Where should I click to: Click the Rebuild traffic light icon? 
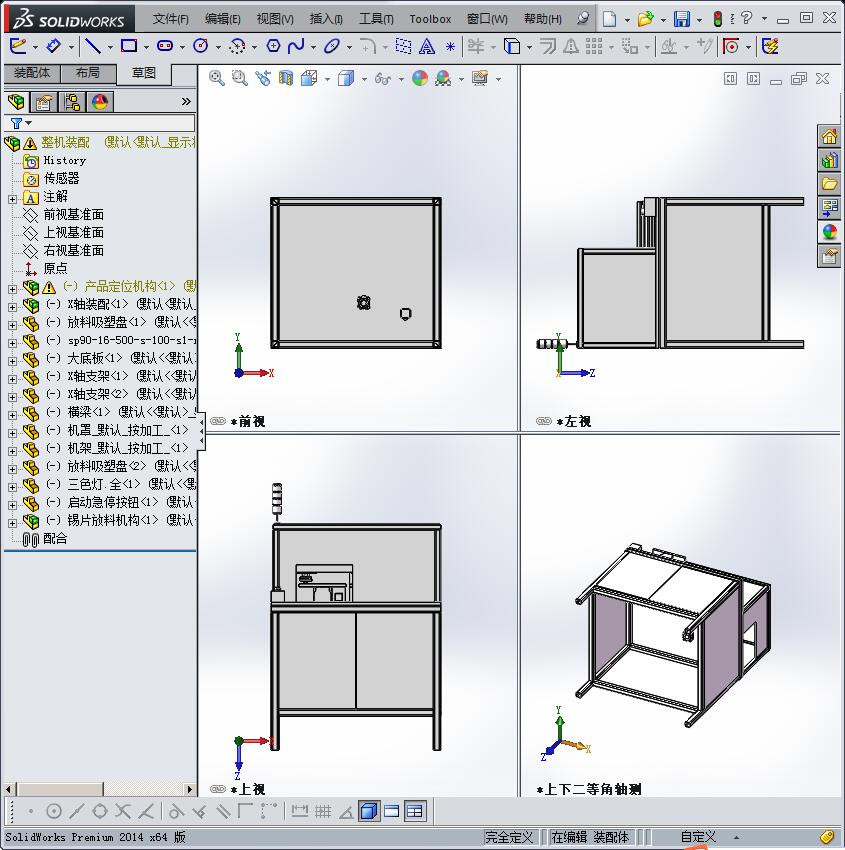coord(718,19)
